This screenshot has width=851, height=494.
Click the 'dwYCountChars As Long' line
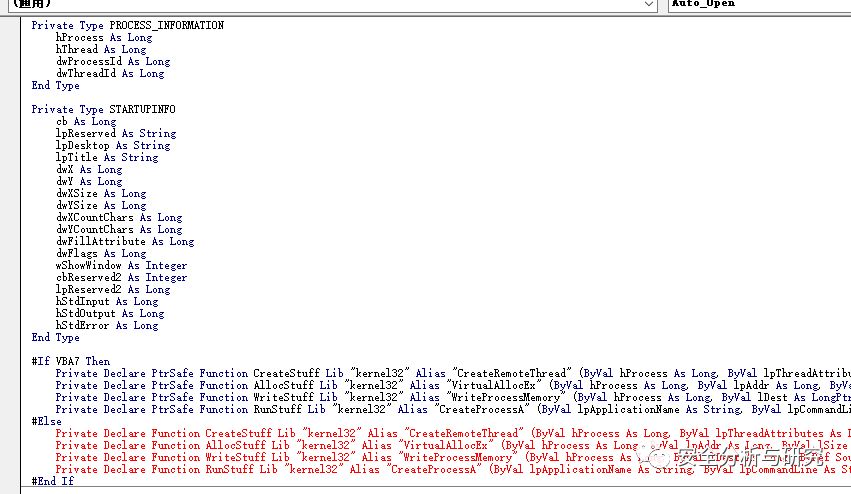pos(119,229)
